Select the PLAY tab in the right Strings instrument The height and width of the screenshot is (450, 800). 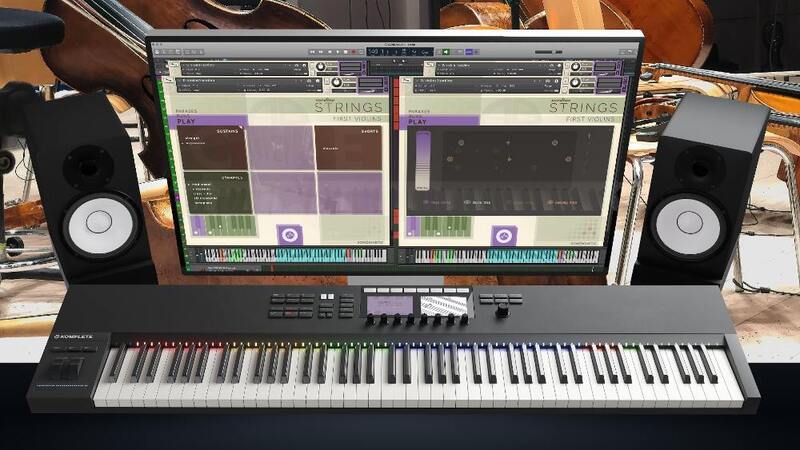coord(417,122)
